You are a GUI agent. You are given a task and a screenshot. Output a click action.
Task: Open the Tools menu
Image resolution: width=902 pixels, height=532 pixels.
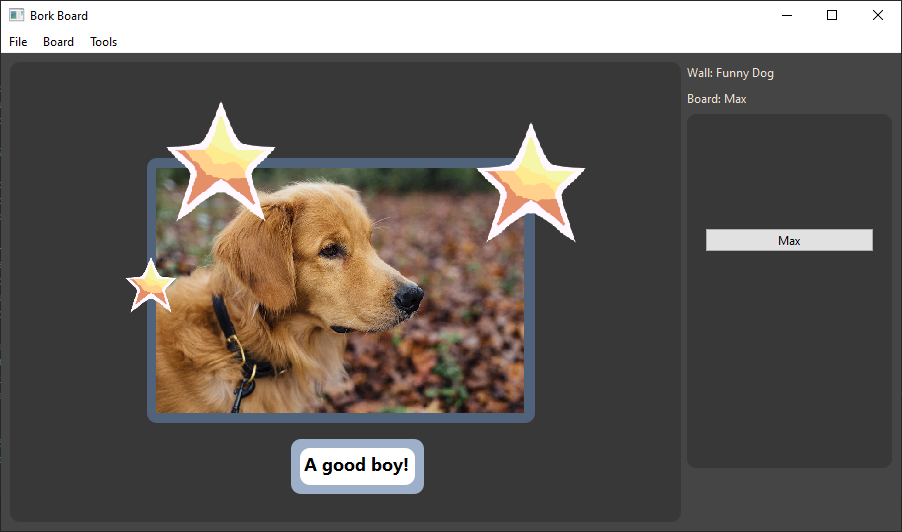coord(104,42)
